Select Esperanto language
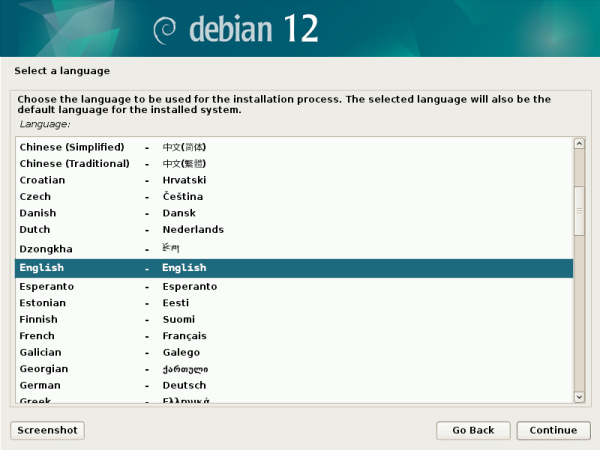The width and height of the screenshot is (600, 450). click(294, 286)
